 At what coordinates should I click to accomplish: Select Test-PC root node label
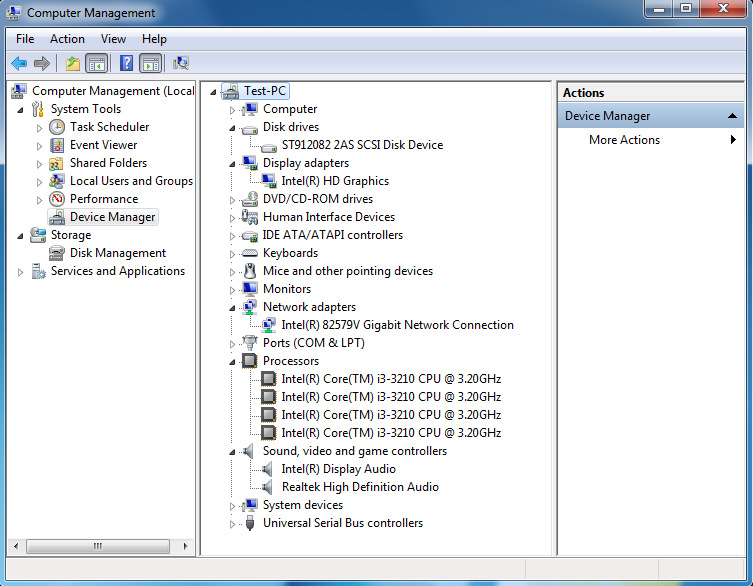[x=265, y=91]
